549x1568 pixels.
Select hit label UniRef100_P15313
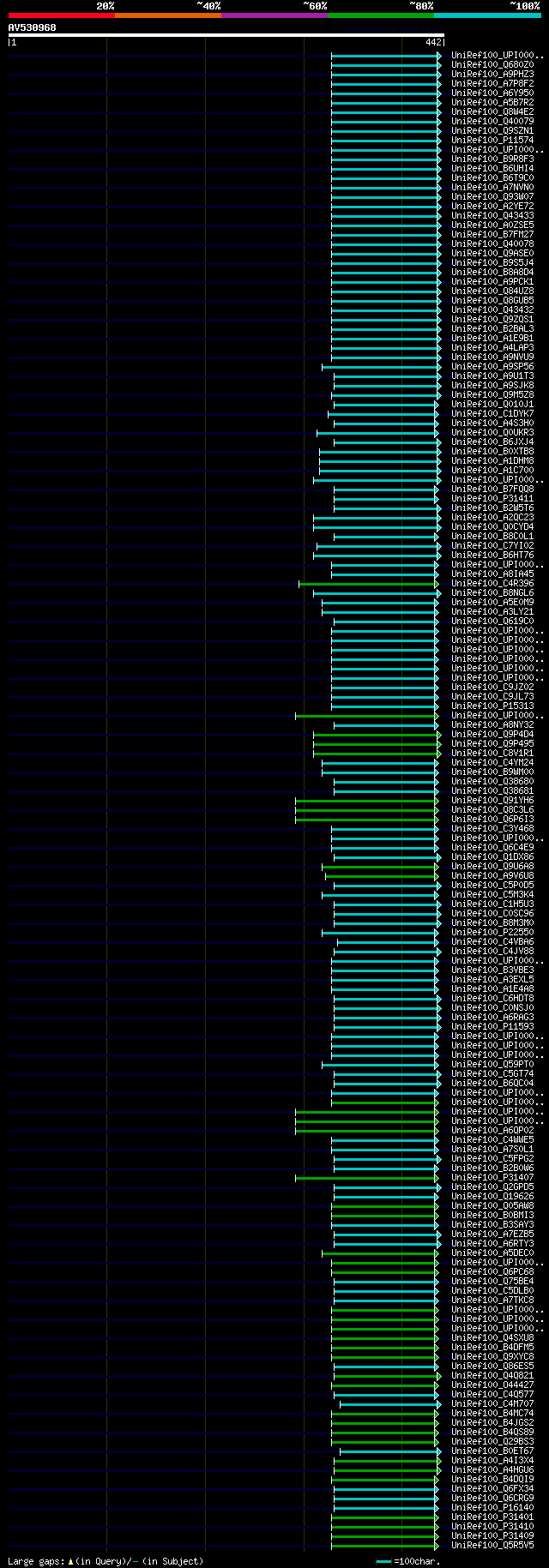tap(492, 706)
